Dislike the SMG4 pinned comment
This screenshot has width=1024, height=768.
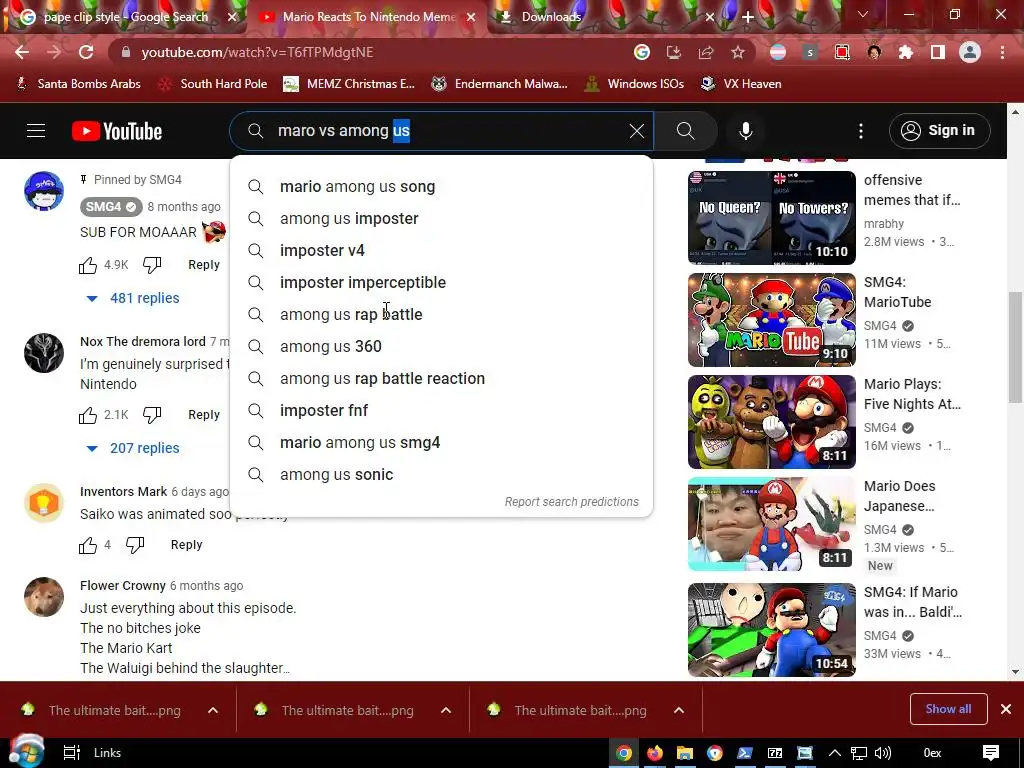[x=152, y=265]
